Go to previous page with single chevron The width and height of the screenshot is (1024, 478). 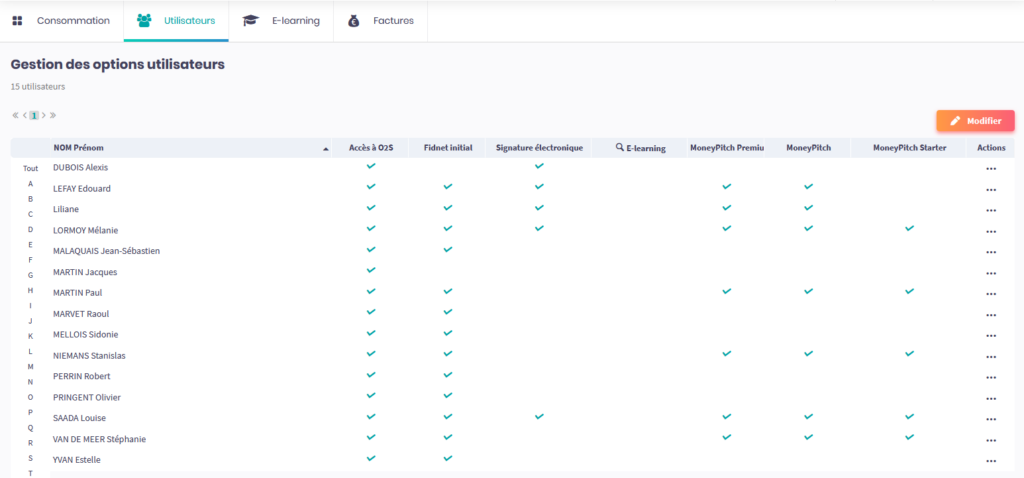24,116
